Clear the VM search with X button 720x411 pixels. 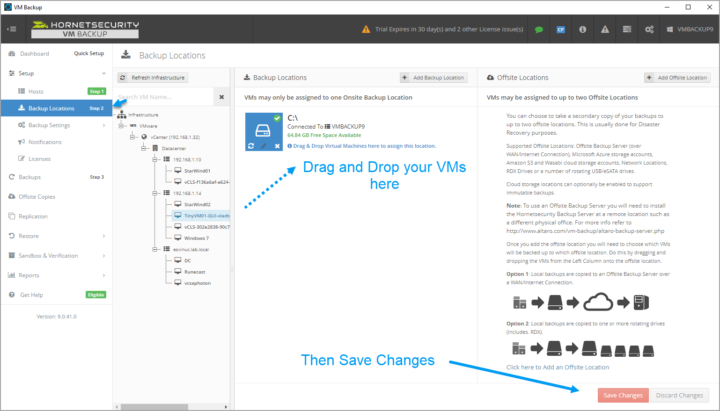[x=222, y=97]
